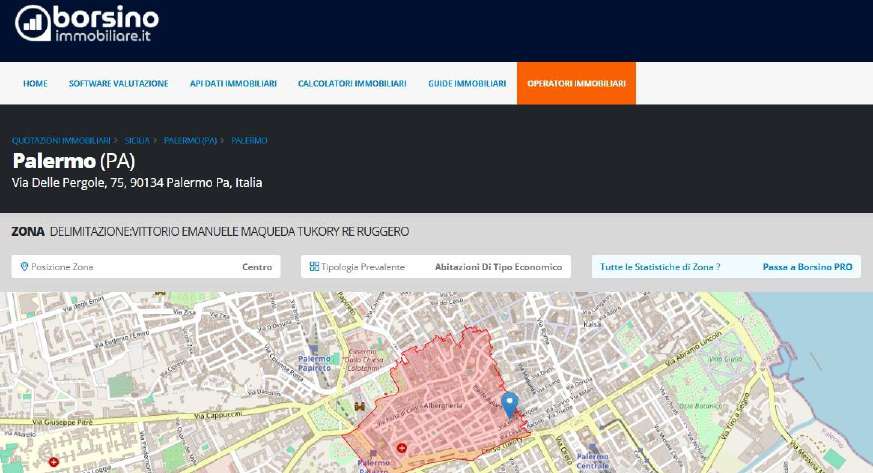Image resolution: width=873 pixels, height=473 pixels.
Task: Open Calcolatori Immobiliari menu item
Action: point(352,83)
